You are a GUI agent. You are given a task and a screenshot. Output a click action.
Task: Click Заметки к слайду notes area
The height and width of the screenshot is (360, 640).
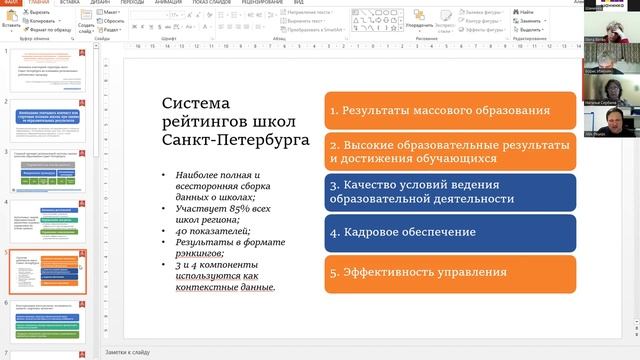[127, 352]
